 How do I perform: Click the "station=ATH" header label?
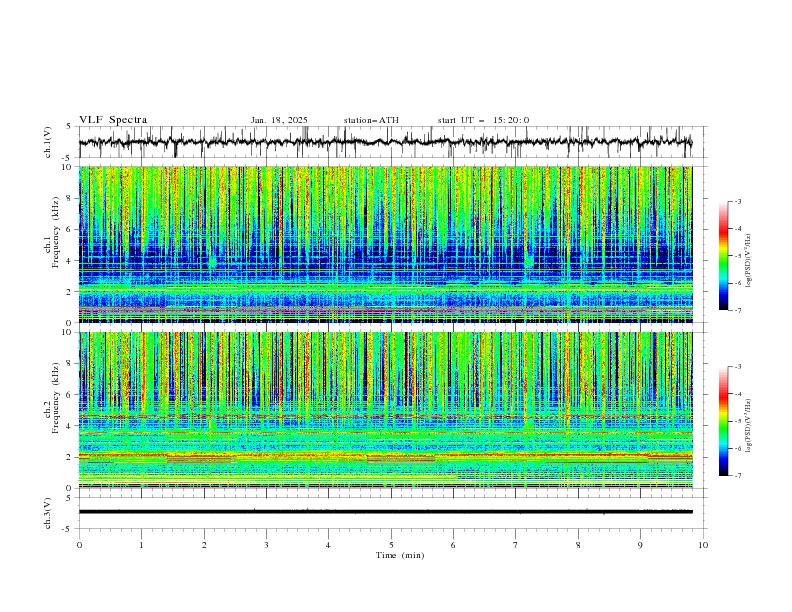coord(371,120)
